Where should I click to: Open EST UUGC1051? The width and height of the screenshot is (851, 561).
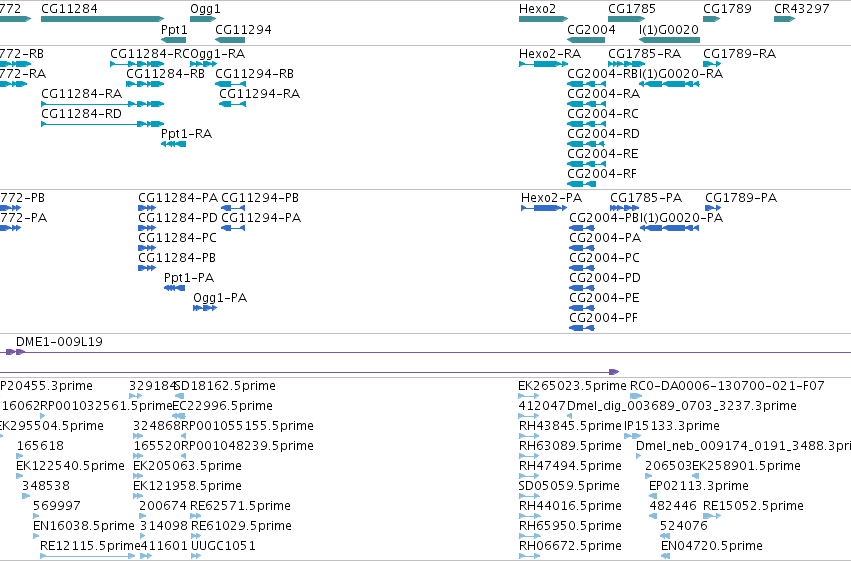[x=223, y=546]
